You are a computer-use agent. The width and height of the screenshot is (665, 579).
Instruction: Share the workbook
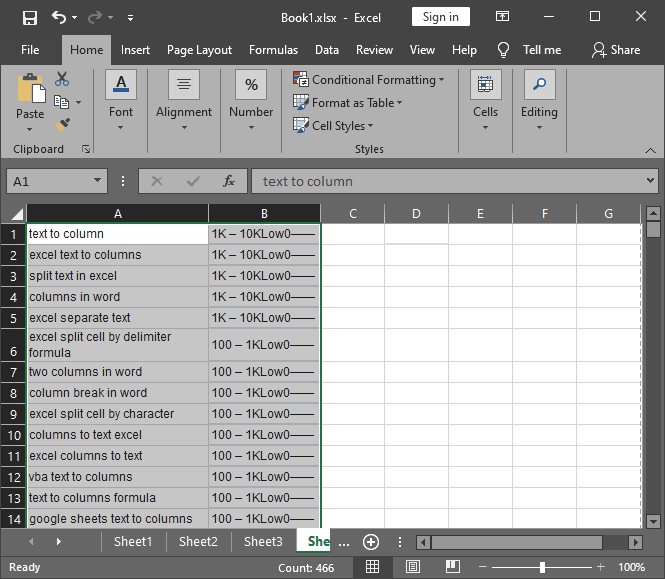616,50
